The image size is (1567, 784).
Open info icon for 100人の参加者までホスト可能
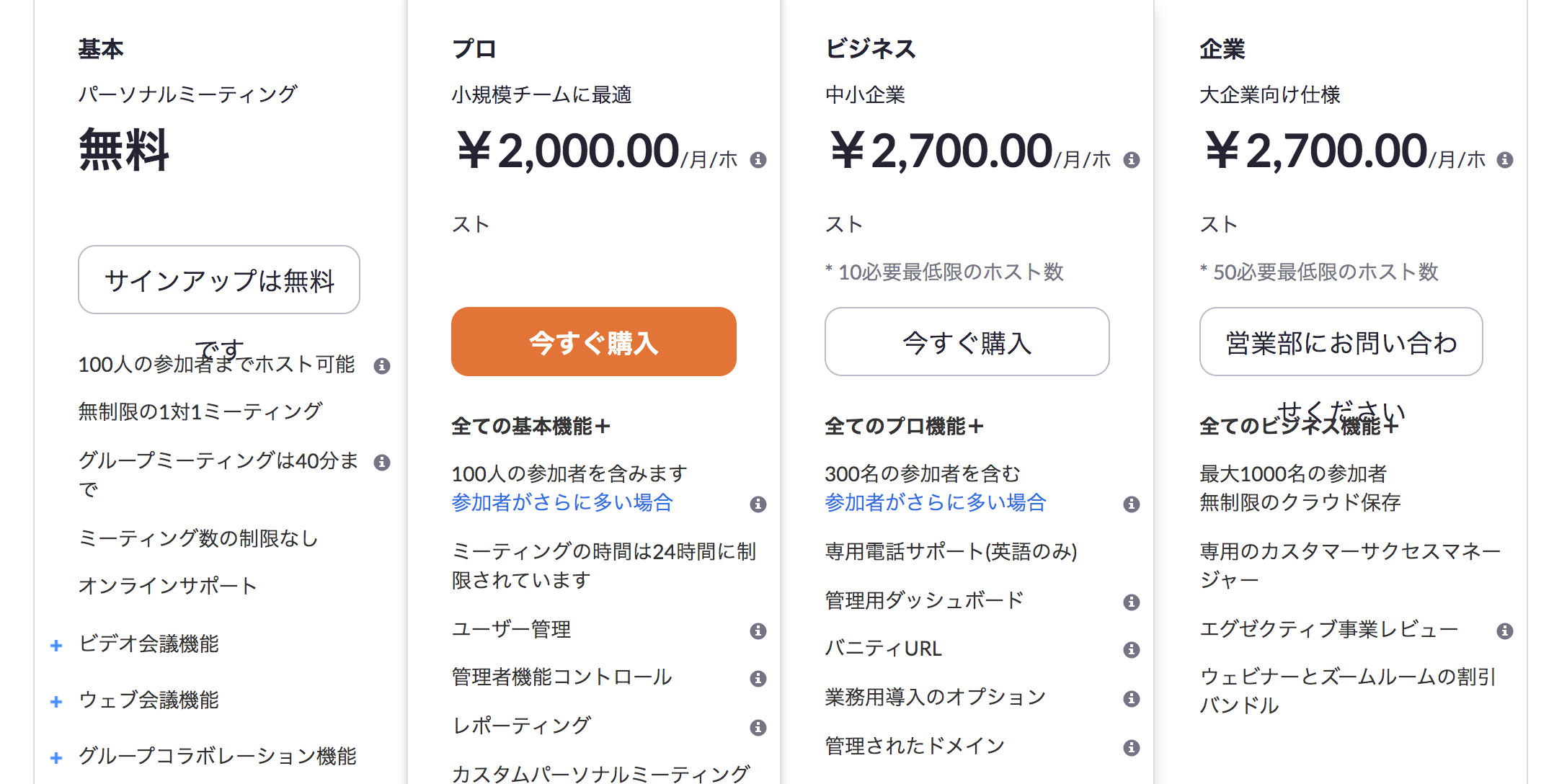pos(382,366)
